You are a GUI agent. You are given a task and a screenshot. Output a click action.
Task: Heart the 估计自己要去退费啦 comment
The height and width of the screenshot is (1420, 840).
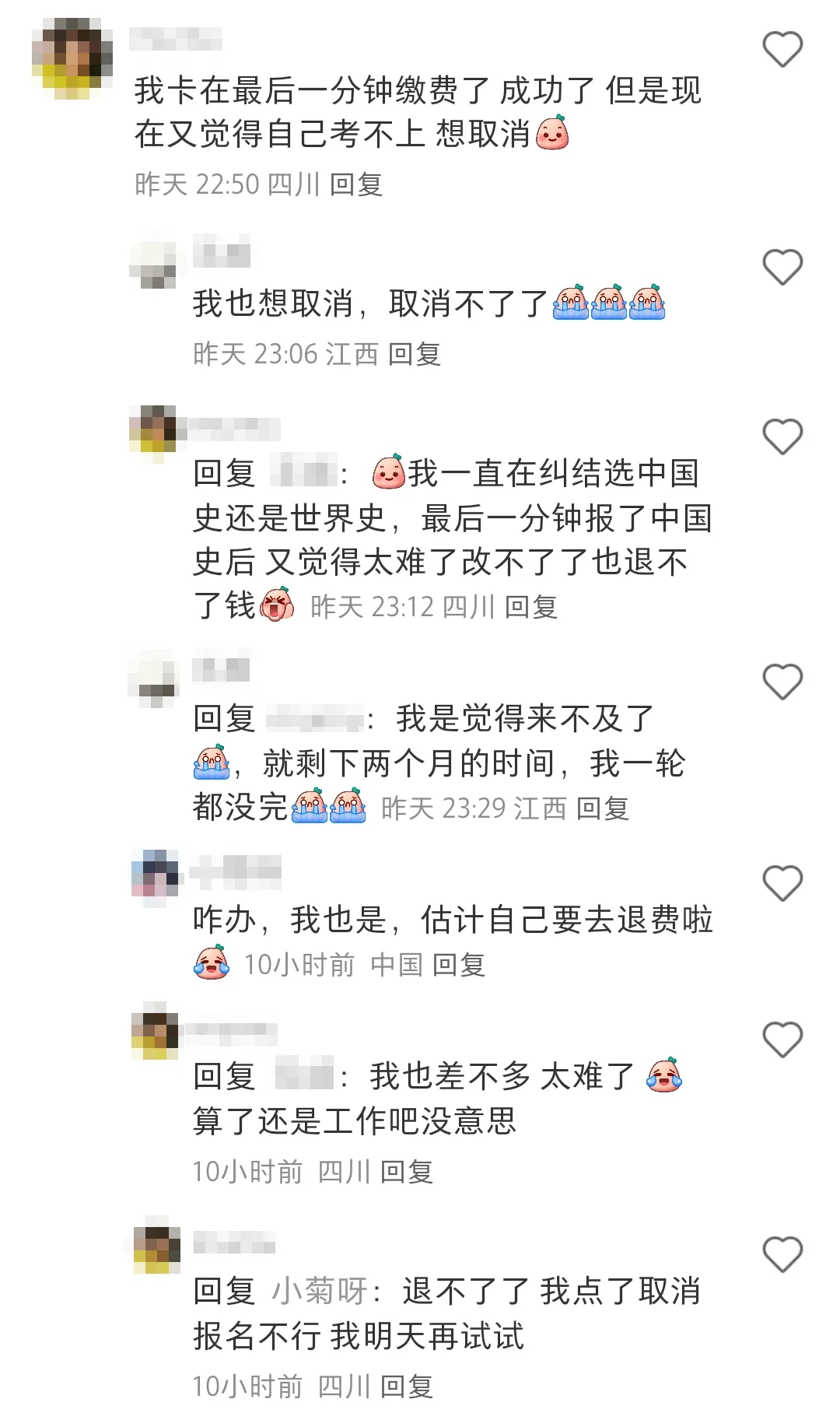[x=782, y=883]
